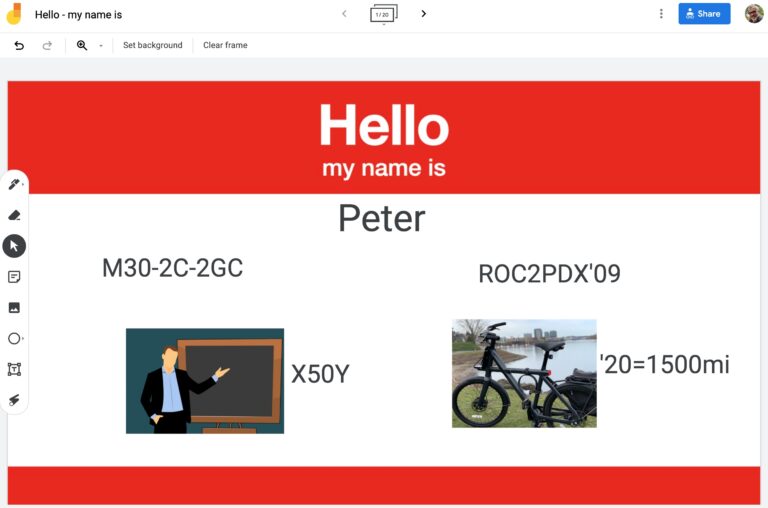
Task: Select the Eraser tool
Action: point(15,215)
